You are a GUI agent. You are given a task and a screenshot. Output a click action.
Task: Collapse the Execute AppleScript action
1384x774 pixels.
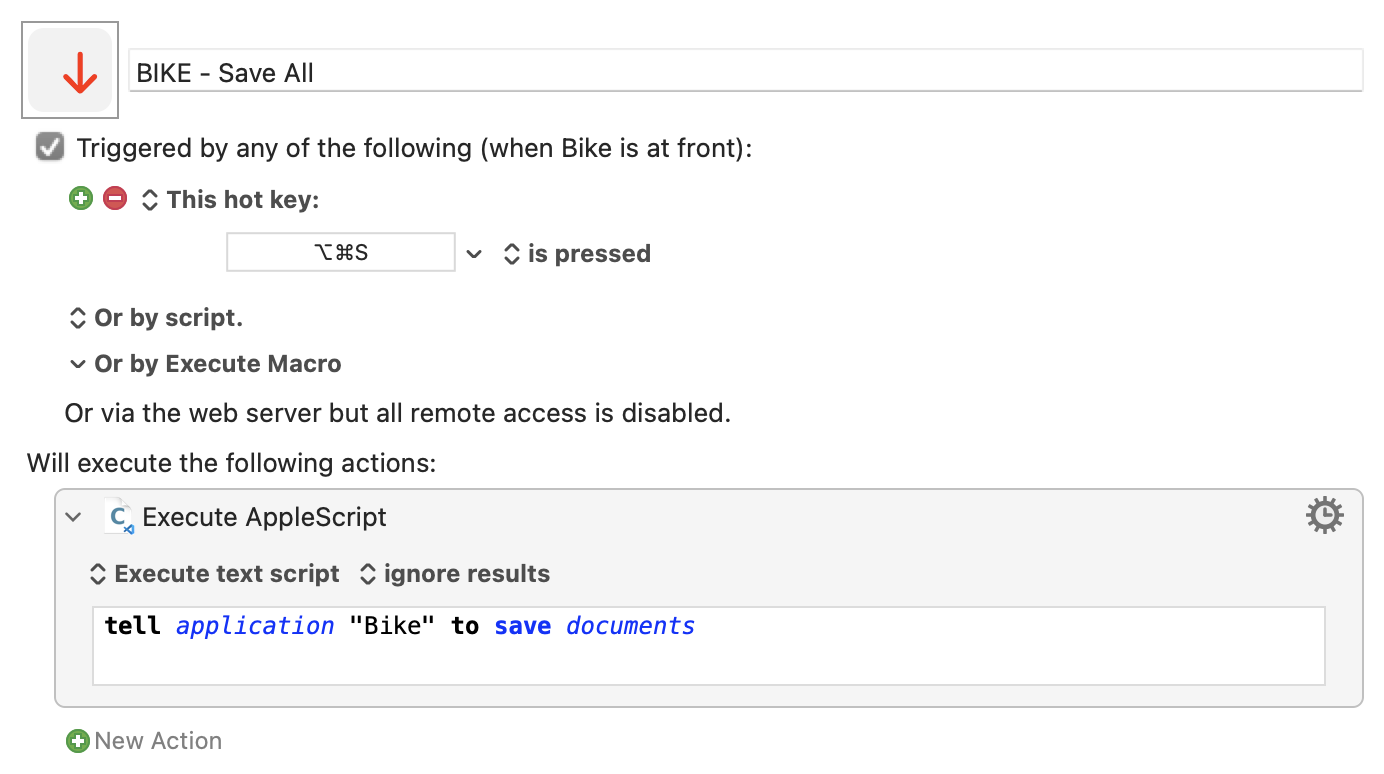(73, 517)
